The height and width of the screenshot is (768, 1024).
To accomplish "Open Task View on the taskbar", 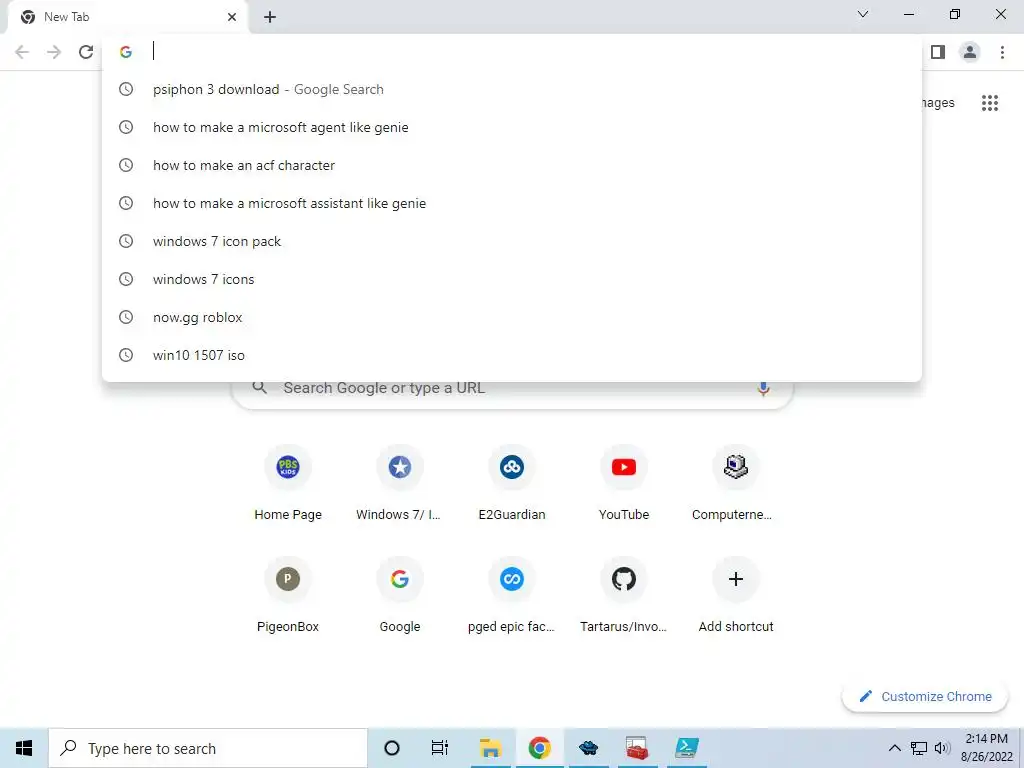I will 440,748.
